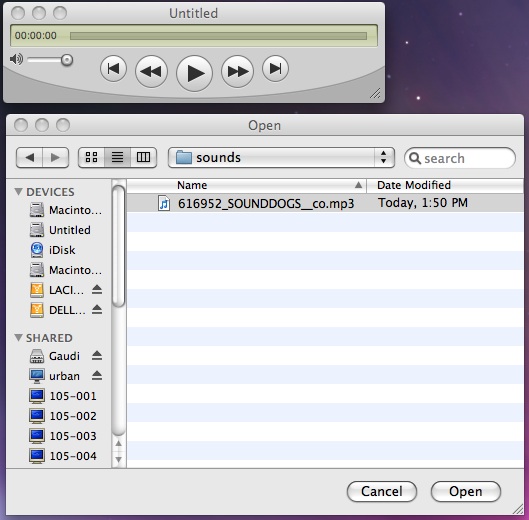This screenshot has width=529, height=520.
Task: Mute using the speaker volume icon
Action: coord(16,59)
